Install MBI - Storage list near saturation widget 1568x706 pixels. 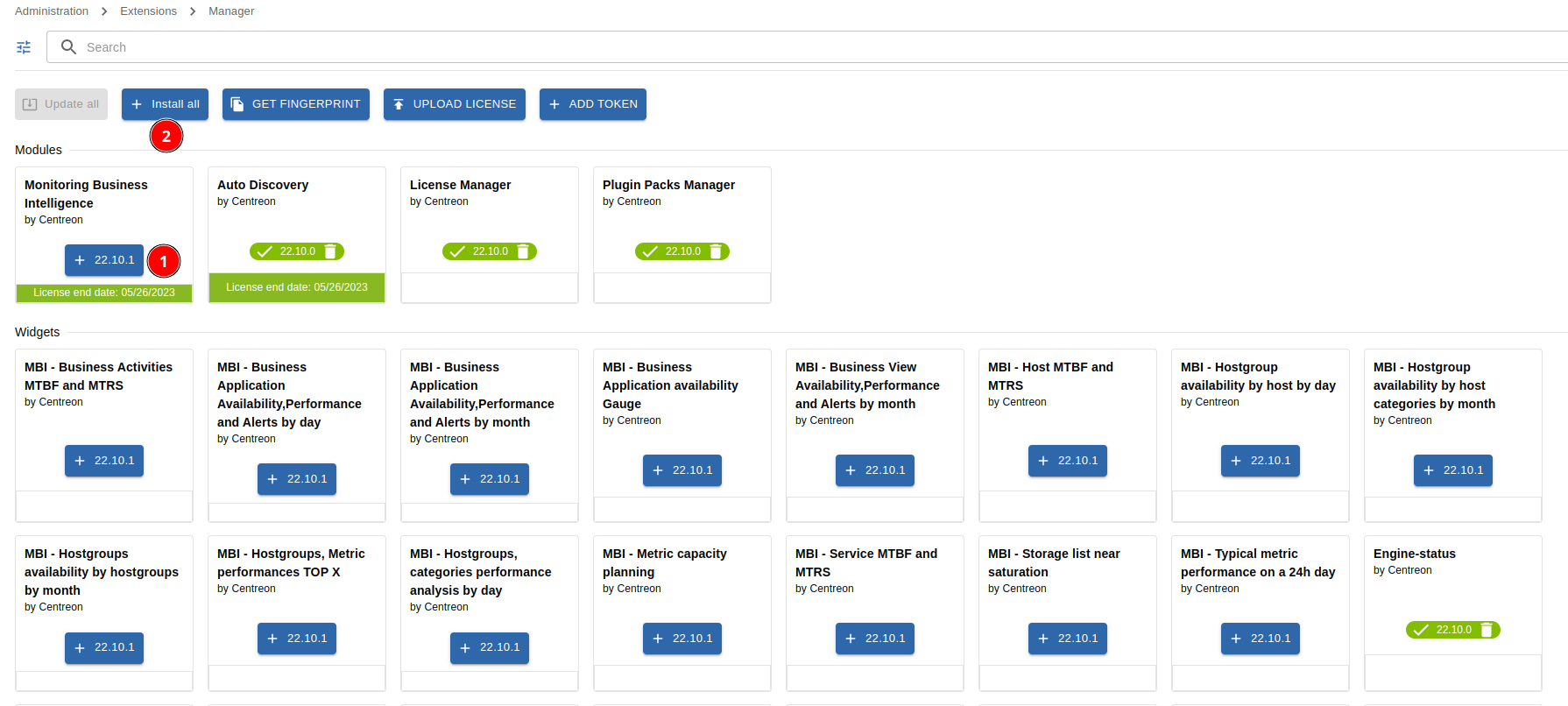1067,639
